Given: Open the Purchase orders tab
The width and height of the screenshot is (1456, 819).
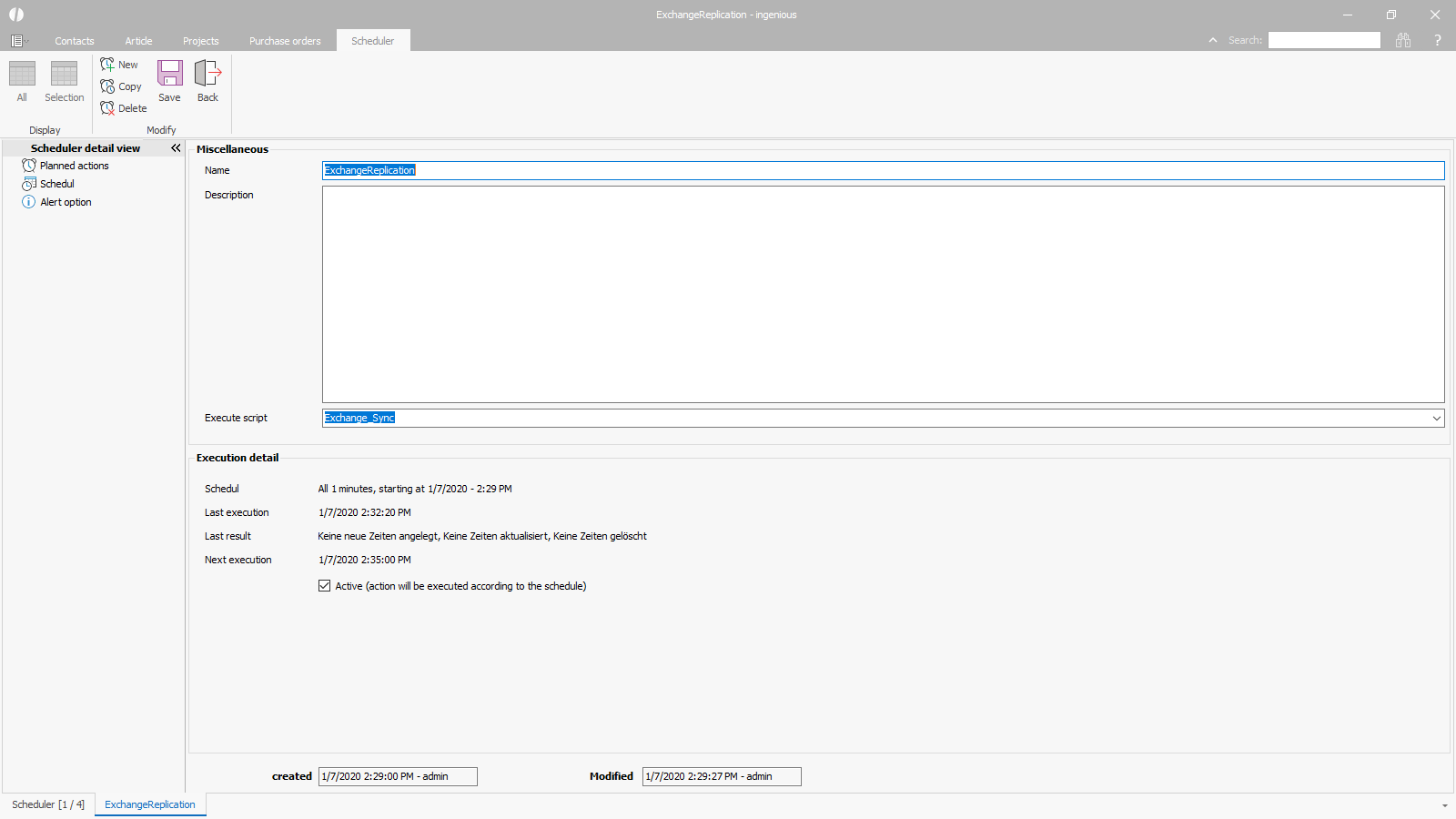Looking at the screenshot, I should (x=285, y=41).
